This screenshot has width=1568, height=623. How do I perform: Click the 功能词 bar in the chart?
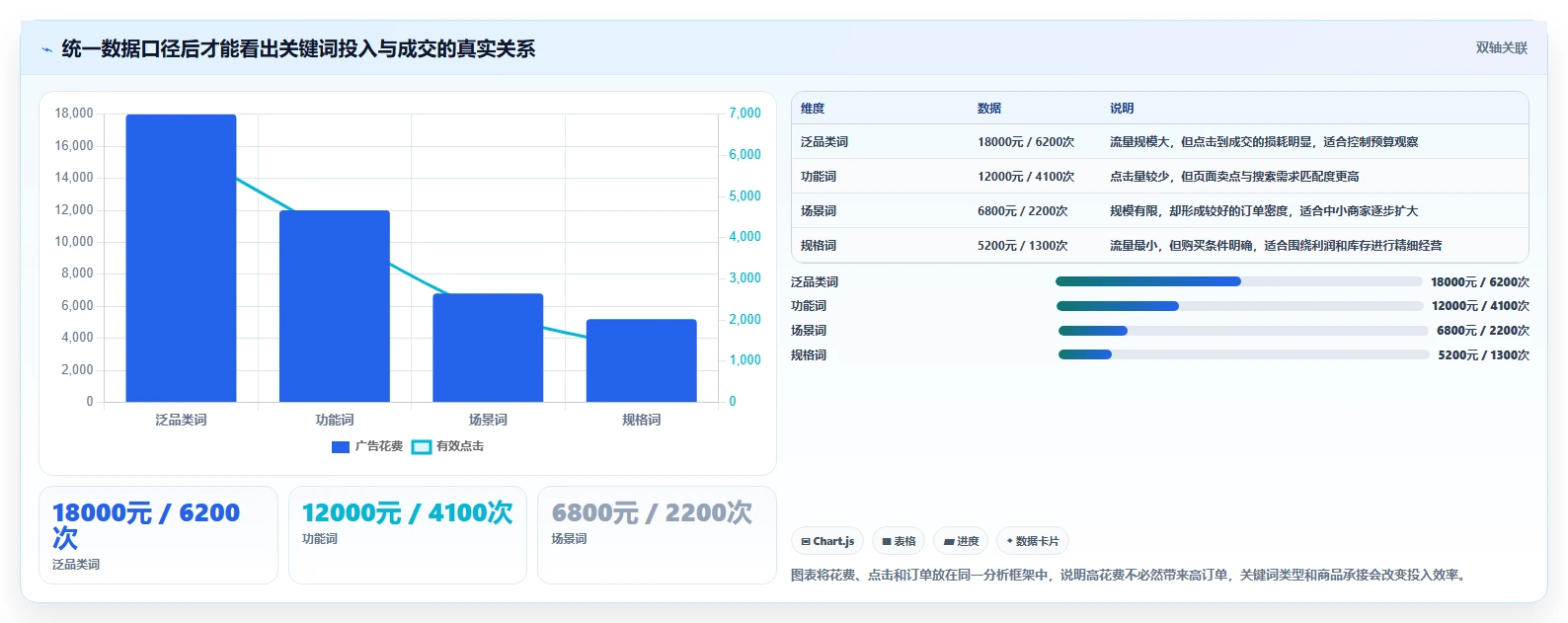pos(335,306)
